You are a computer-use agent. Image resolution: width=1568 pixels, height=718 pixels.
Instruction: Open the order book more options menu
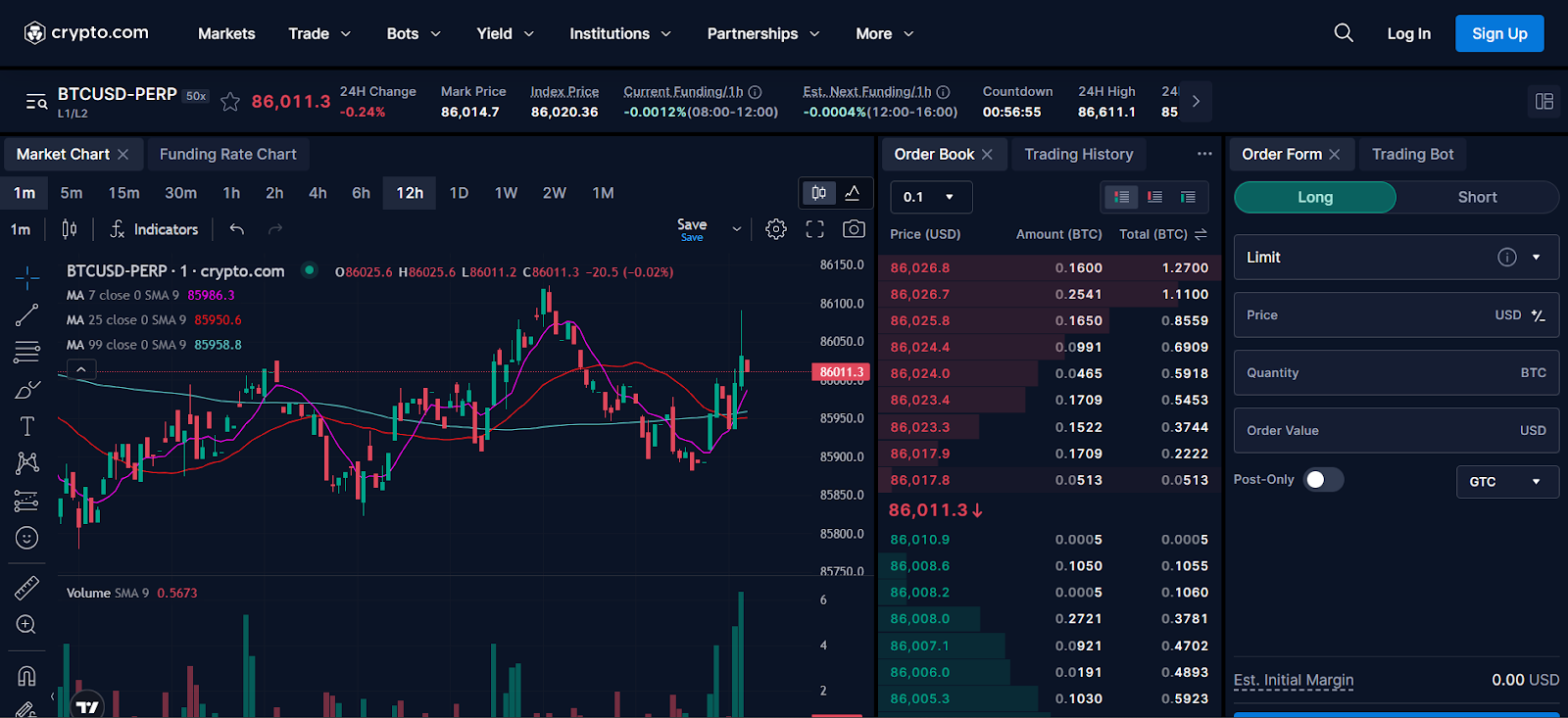tap(1204, 154)
